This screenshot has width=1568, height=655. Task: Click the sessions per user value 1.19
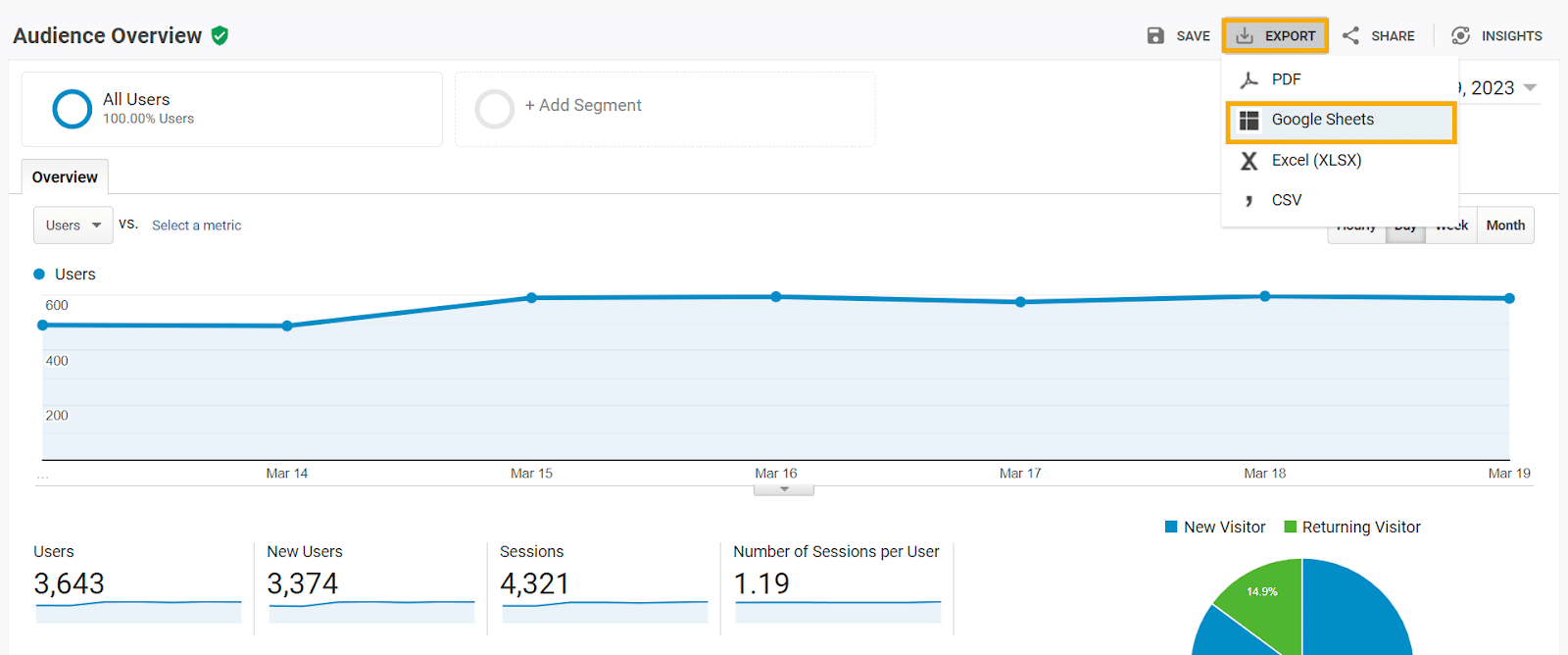pos(761,583)
